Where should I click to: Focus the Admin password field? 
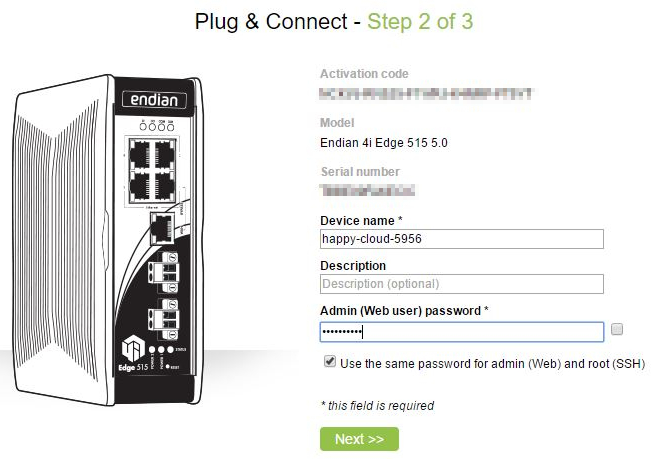click(x=462, y=332)
